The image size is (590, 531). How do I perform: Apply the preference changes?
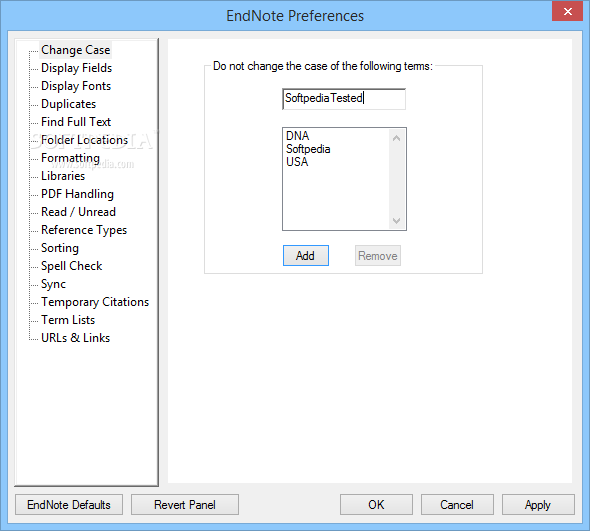[538, 505]
